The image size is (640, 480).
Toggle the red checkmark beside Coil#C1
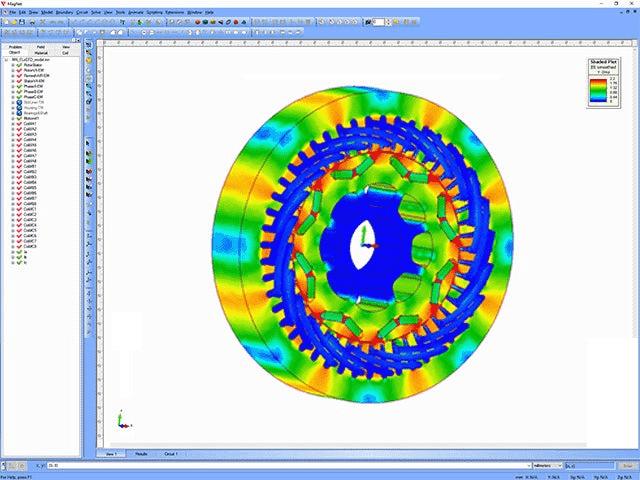[x=17, y=208]
